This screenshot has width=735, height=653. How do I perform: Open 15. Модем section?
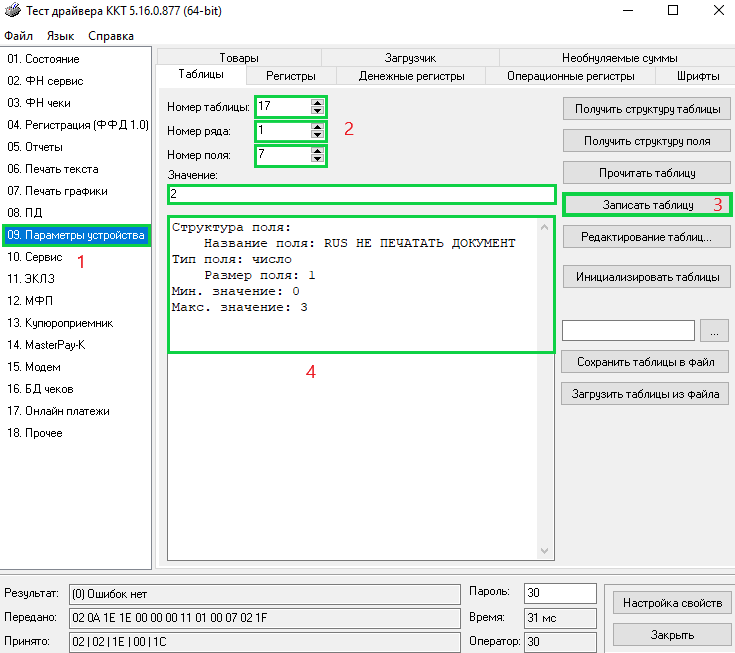click(x=34, y=367)
